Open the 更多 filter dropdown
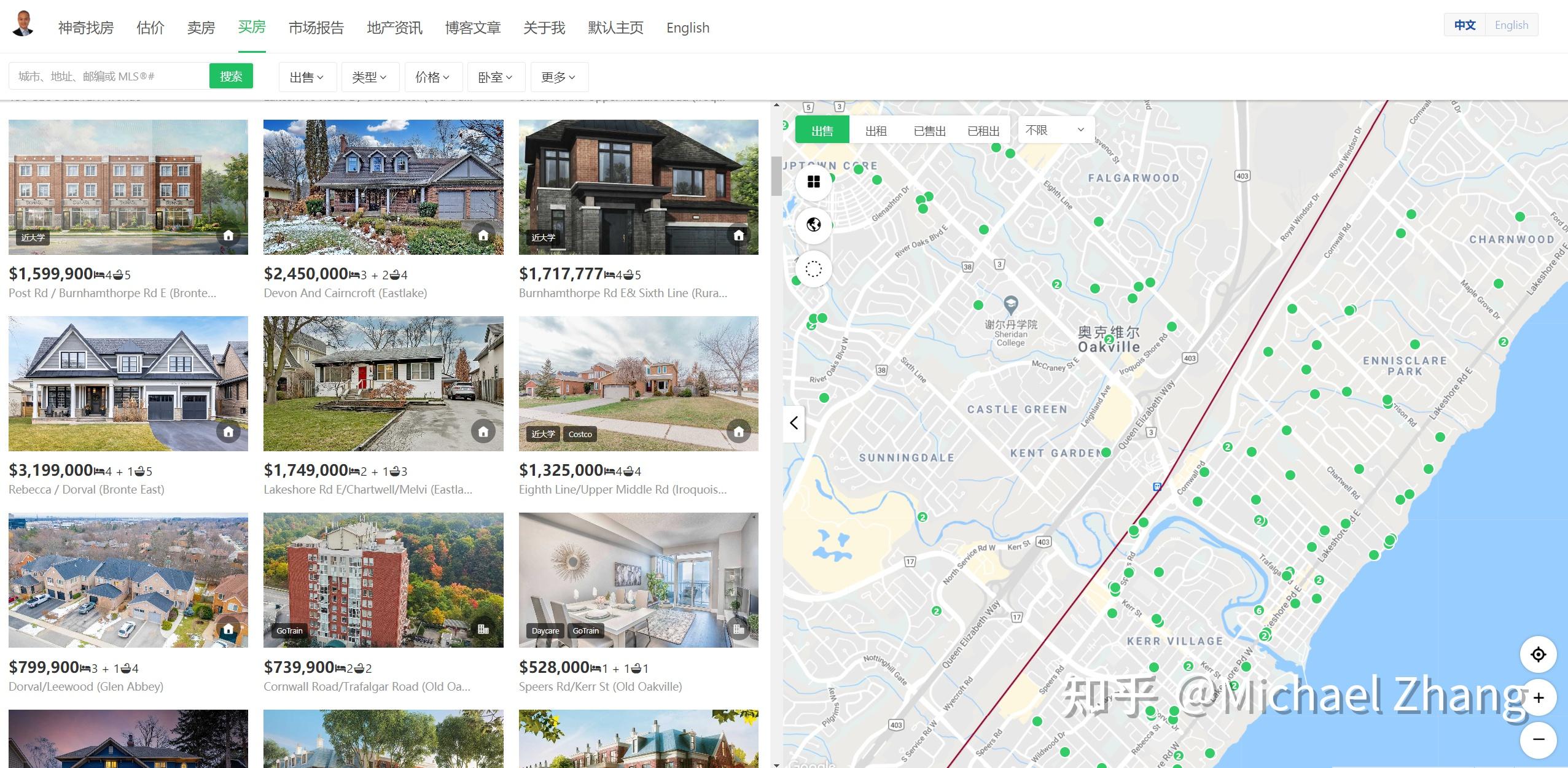The image size is (1568, 768). point(558,76)
